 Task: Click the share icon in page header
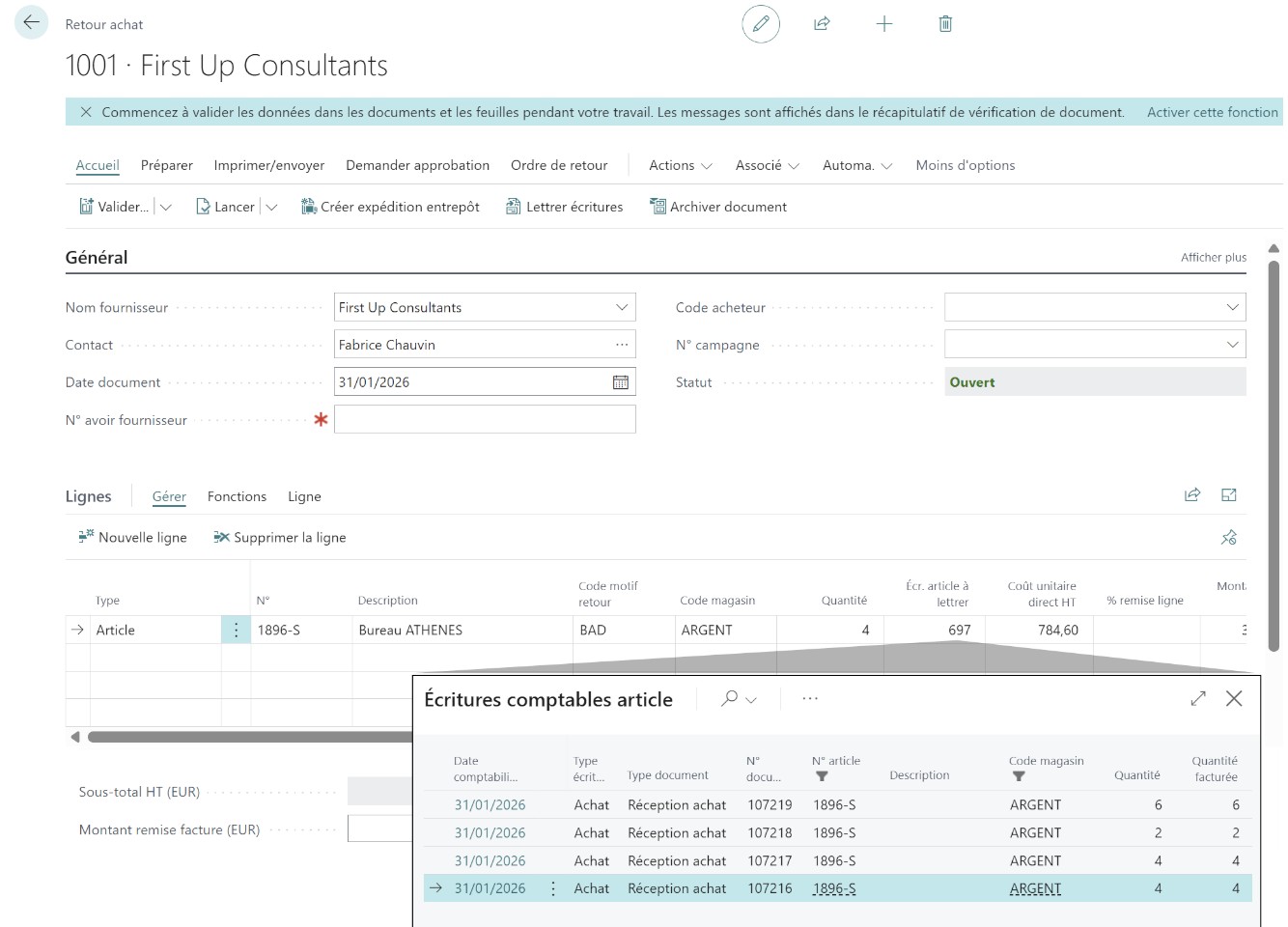click(x=822, y=24)
